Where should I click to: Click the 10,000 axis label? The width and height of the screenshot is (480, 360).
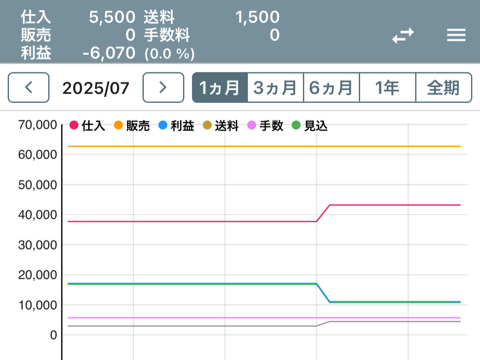(x=37, y=305)
